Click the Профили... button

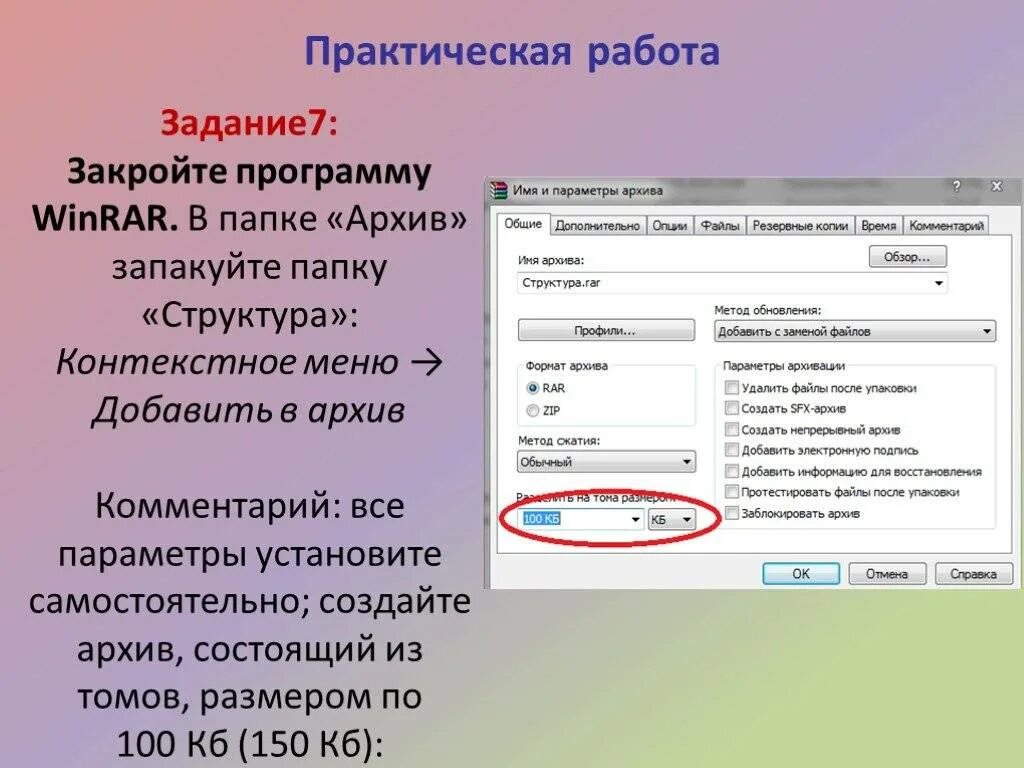(605, 330)
